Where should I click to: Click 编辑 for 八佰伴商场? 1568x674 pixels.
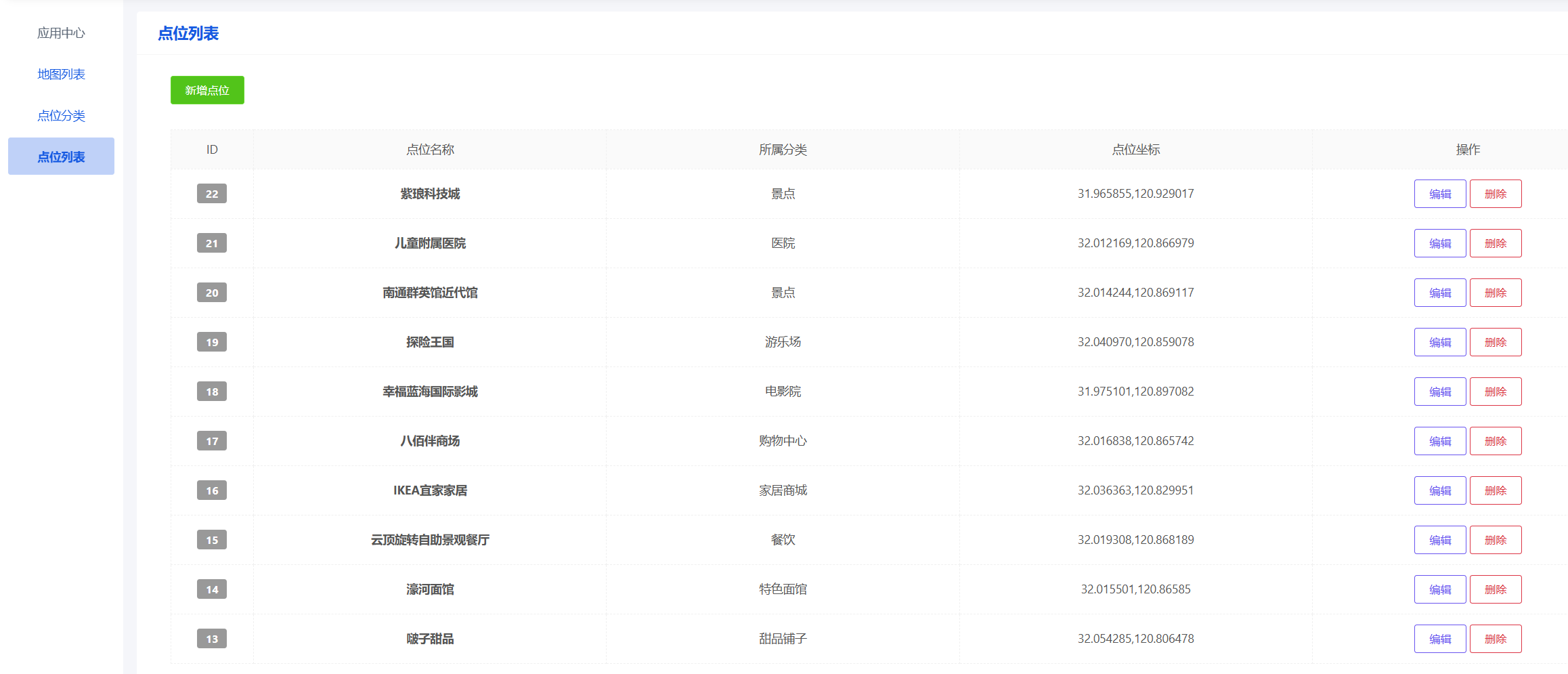click(x=1439, y=441)
